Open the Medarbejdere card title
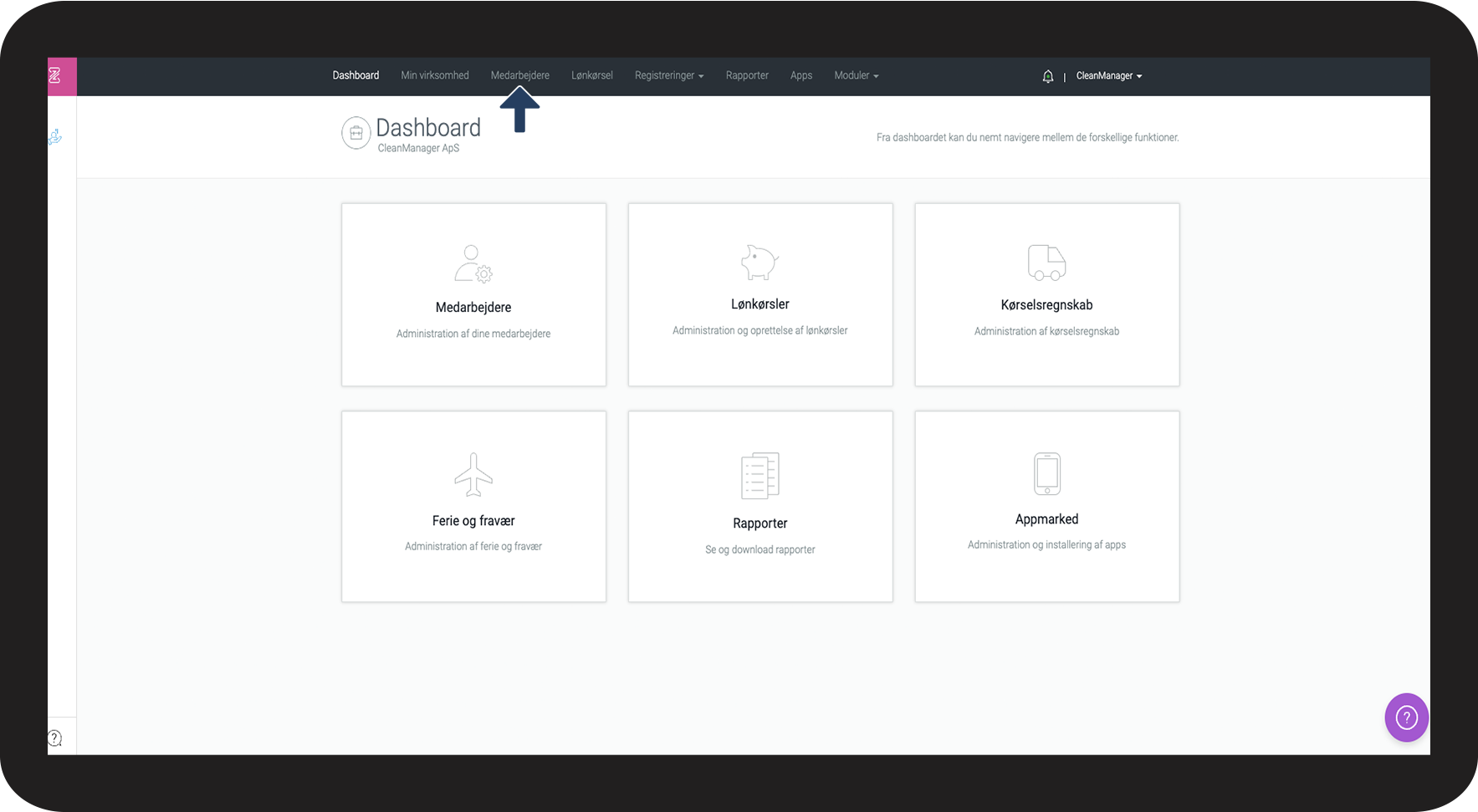 point(473,307)
